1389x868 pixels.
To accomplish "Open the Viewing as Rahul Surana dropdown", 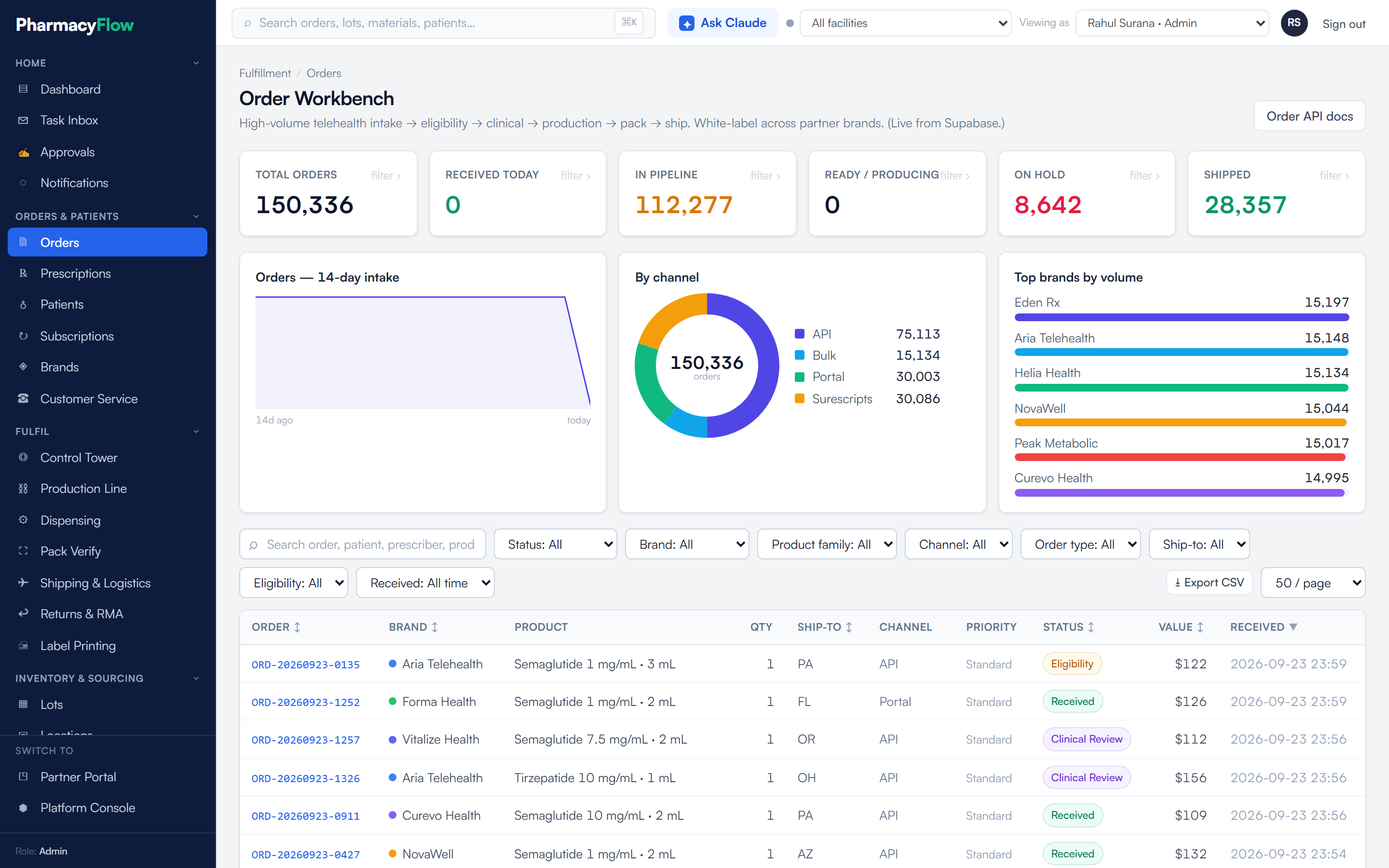I will [x=1172, y=23].
